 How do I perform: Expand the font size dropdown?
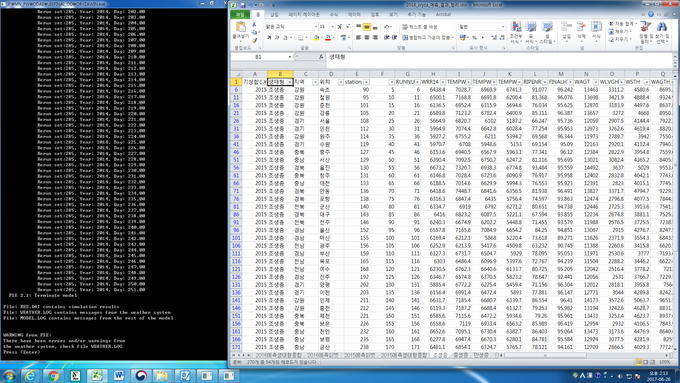pos(333,27)
